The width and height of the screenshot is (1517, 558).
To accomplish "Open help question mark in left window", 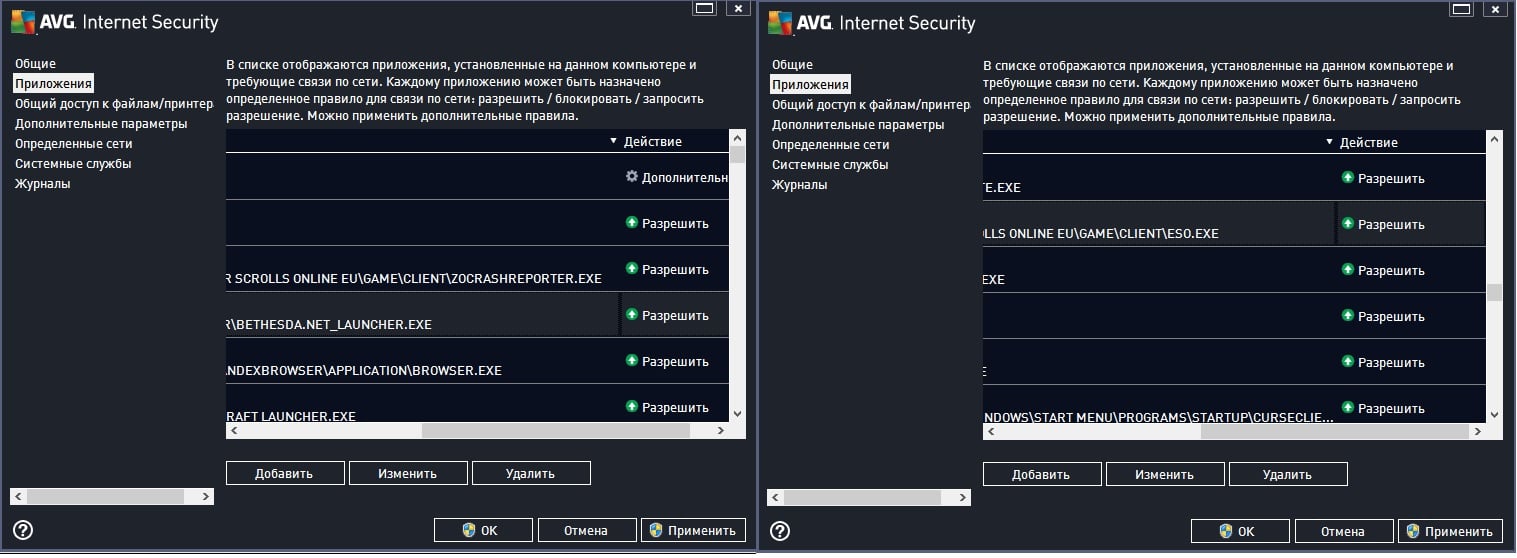I will tap(23, 530).
